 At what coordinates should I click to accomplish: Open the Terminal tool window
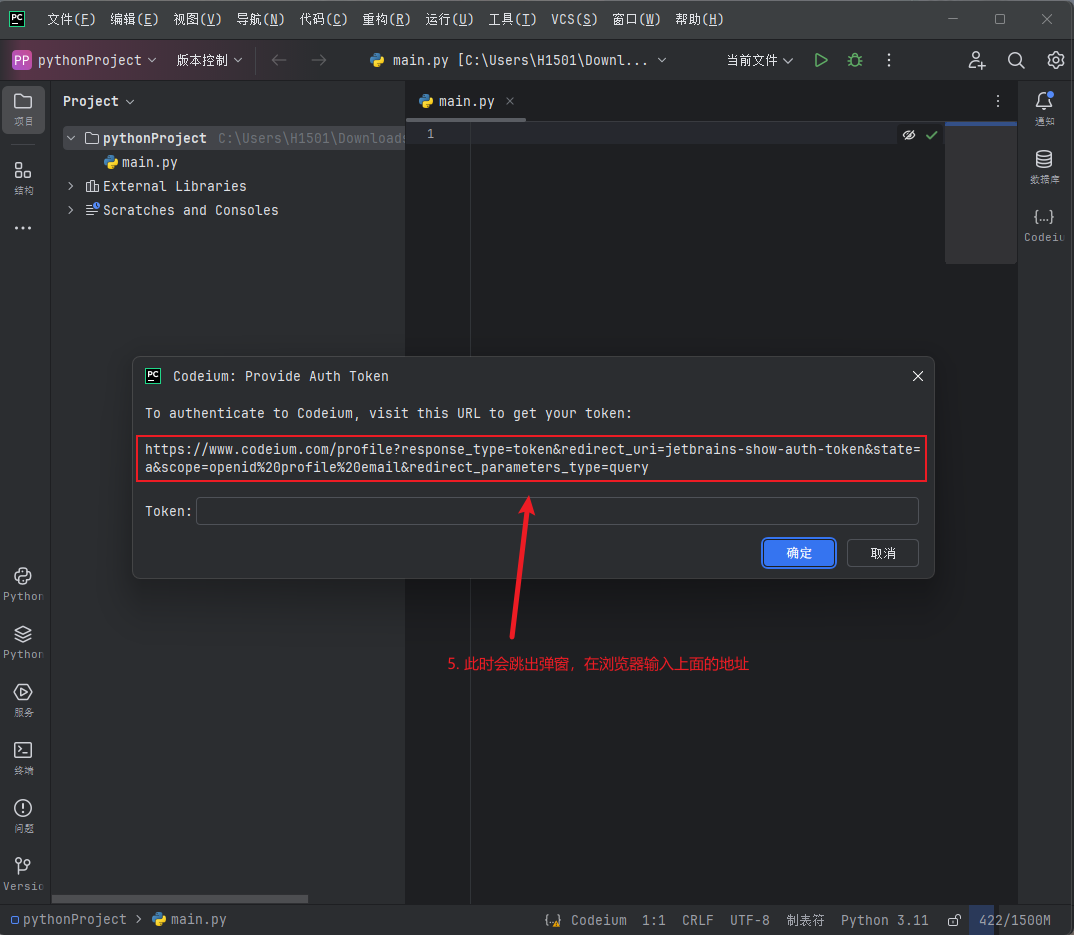(x=23, y=757)
